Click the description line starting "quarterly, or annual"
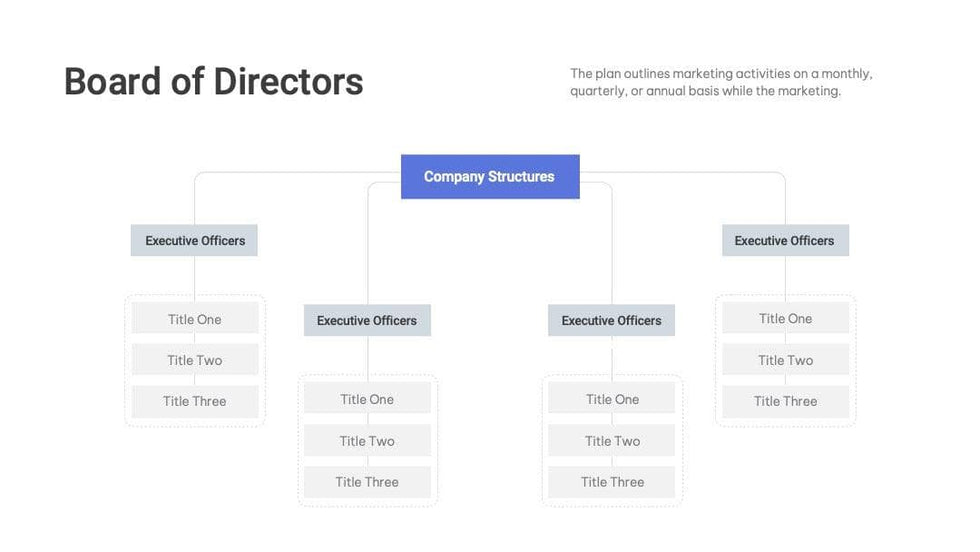 pos(705,91)
